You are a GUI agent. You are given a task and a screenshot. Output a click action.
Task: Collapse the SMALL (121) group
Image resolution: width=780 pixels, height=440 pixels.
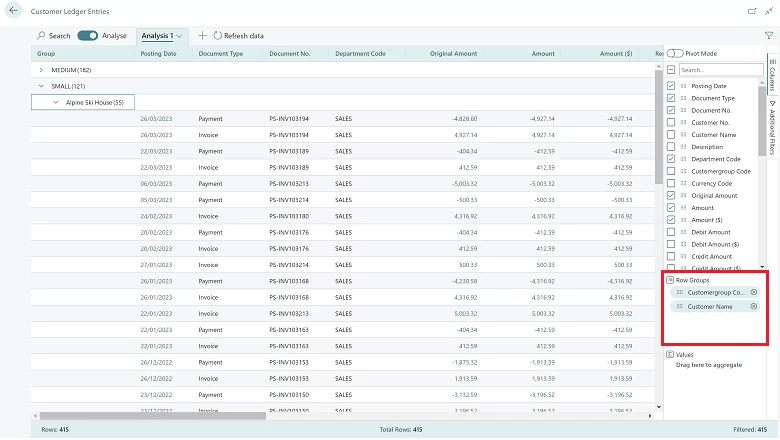41,86
